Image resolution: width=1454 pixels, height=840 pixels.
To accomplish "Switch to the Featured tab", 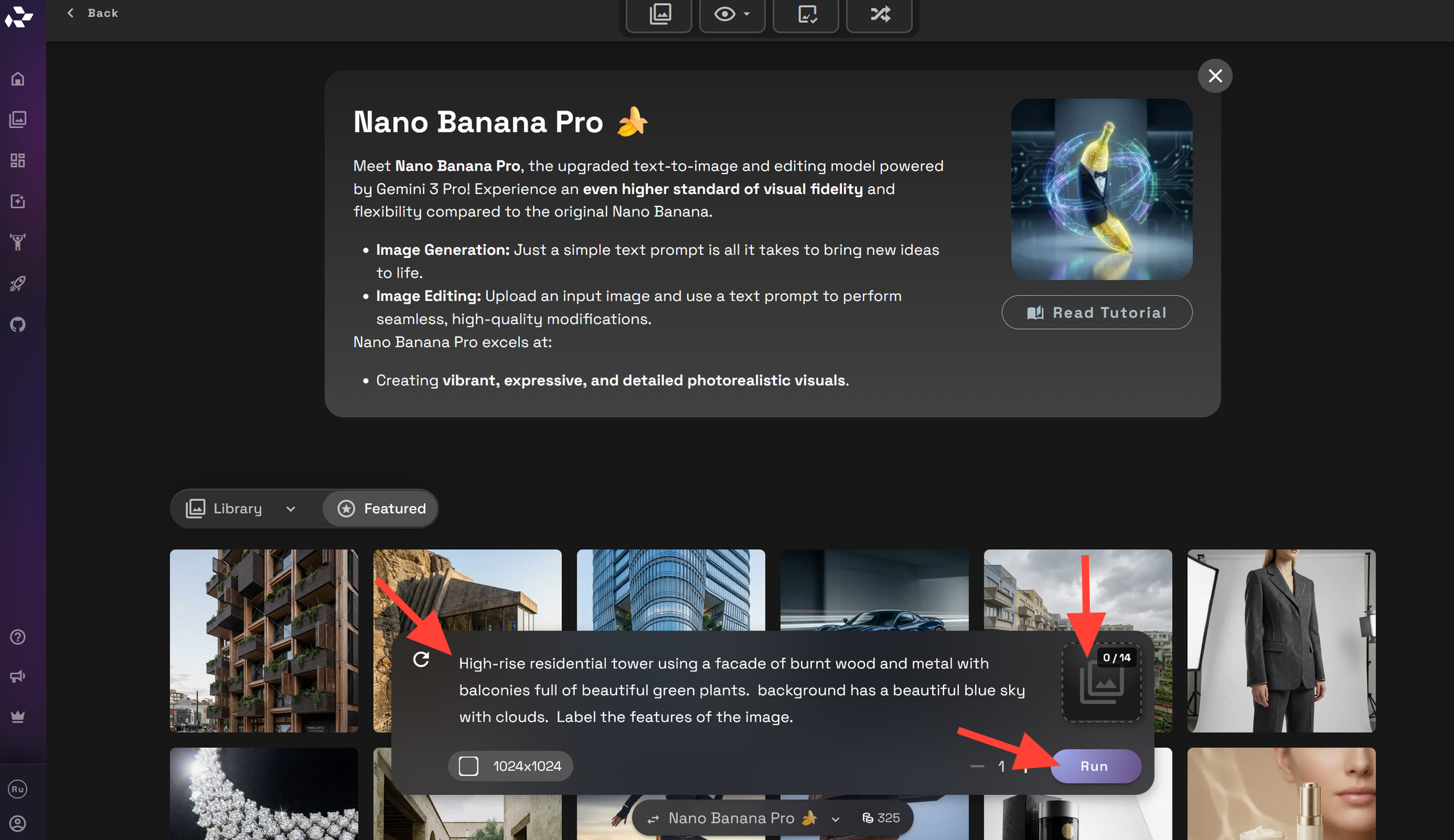I will click(x=379, y=508).
